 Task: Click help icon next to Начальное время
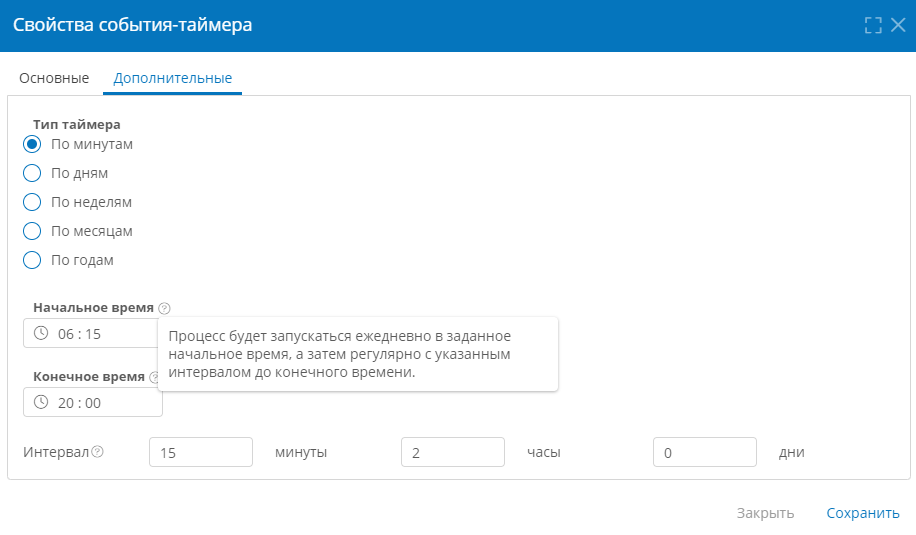(165, 308)
